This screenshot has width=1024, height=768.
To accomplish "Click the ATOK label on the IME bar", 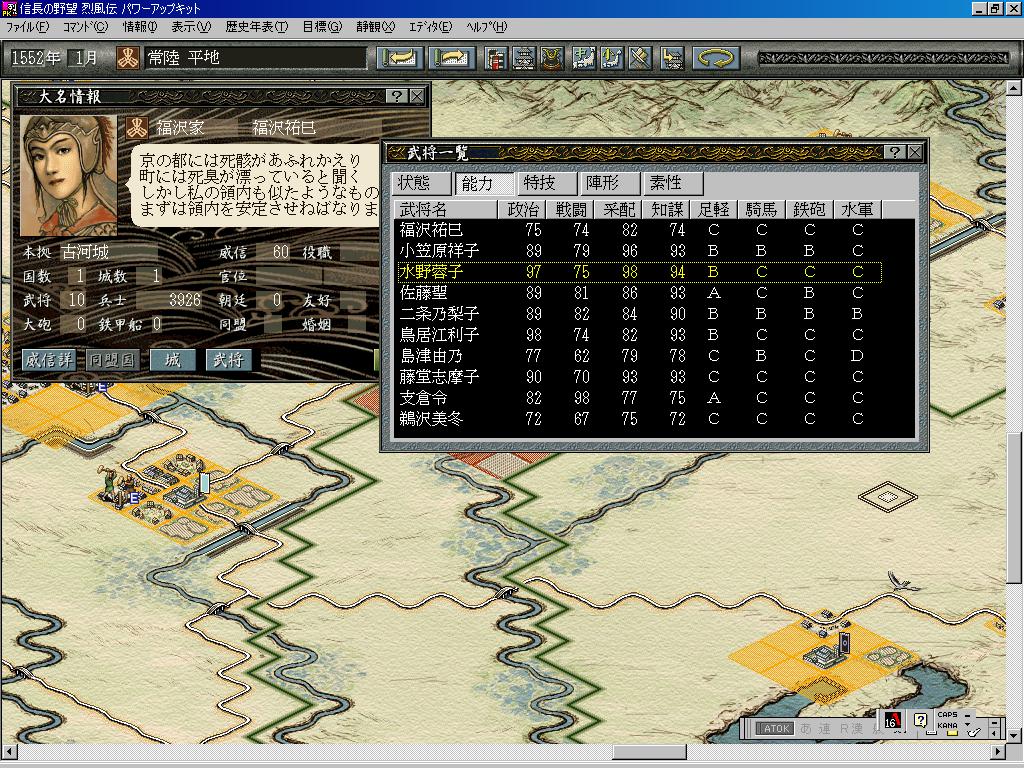I will point(775,729).
